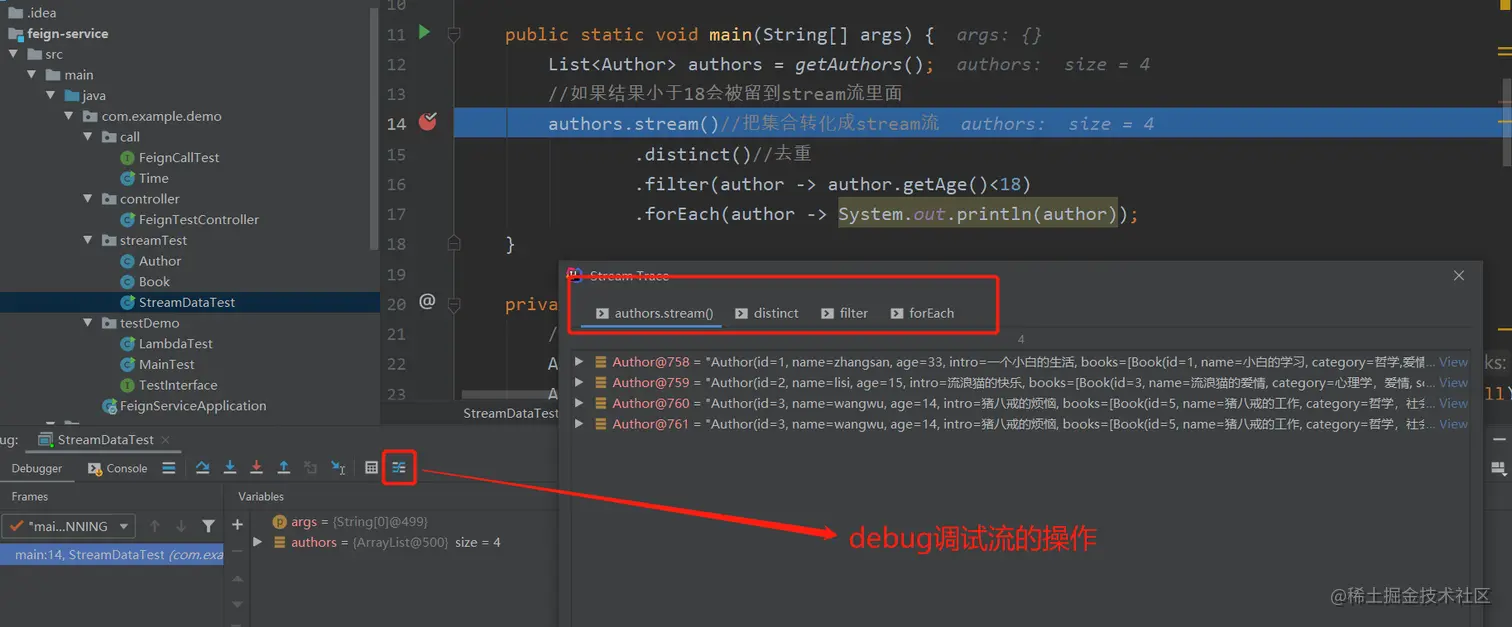Expand the Author@761 row
This screenshot has width=1512, height=627.
click(x=579, y=424)
